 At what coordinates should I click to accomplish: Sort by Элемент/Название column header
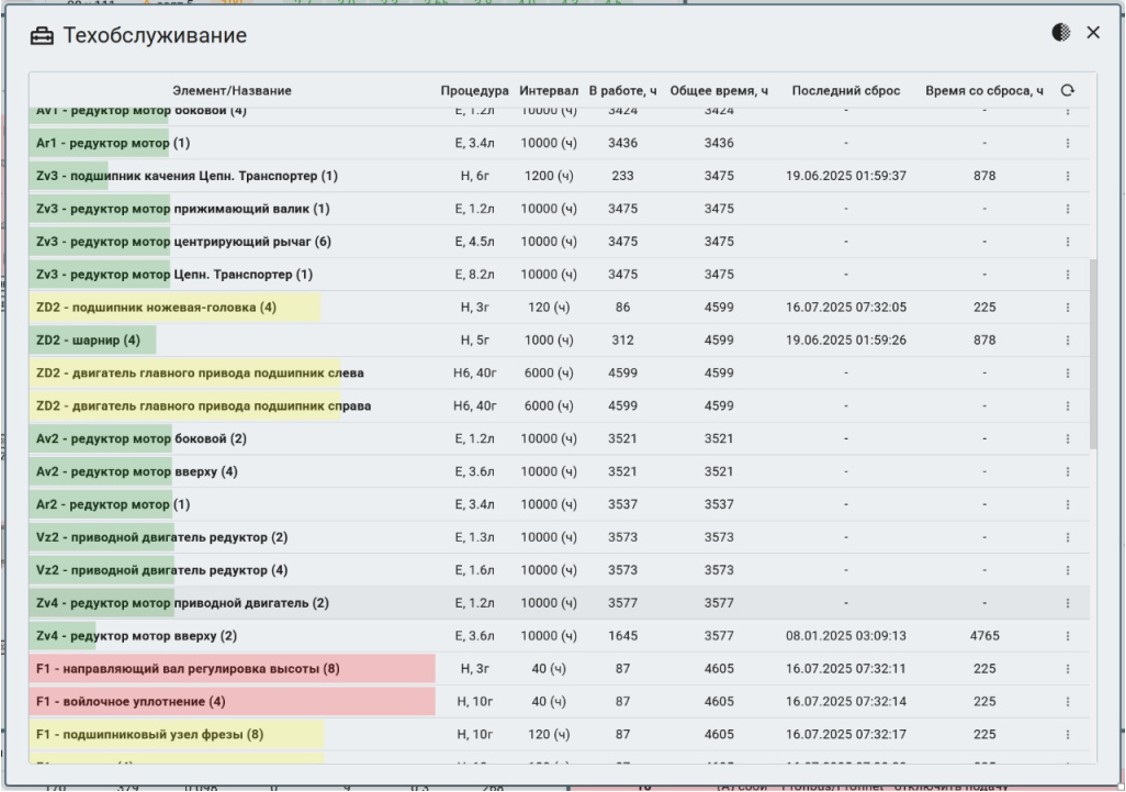[x=232, y=91]
